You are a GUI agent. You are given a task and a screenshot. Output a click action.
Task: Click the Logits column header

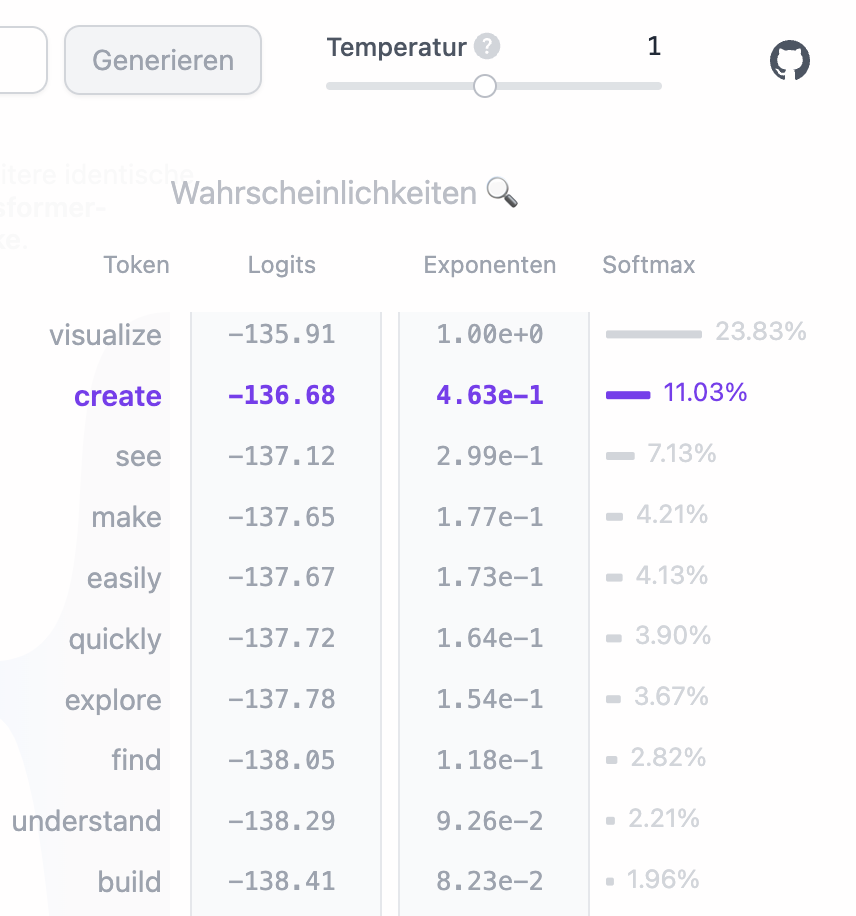(x=281, y=265)
